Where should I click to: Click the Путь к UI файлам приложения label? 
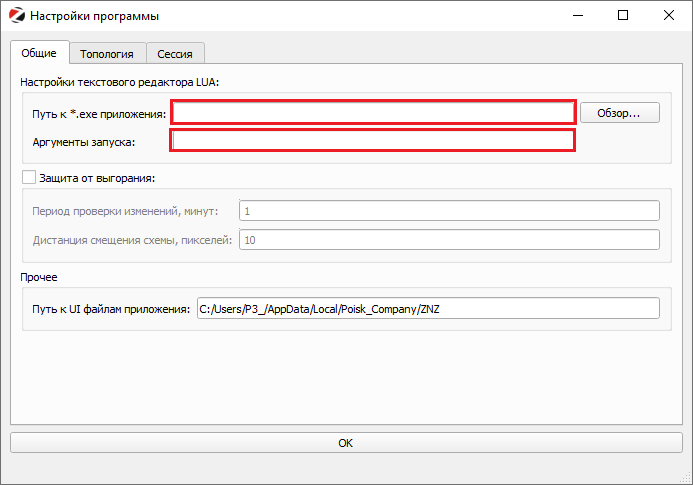(111, 309)
